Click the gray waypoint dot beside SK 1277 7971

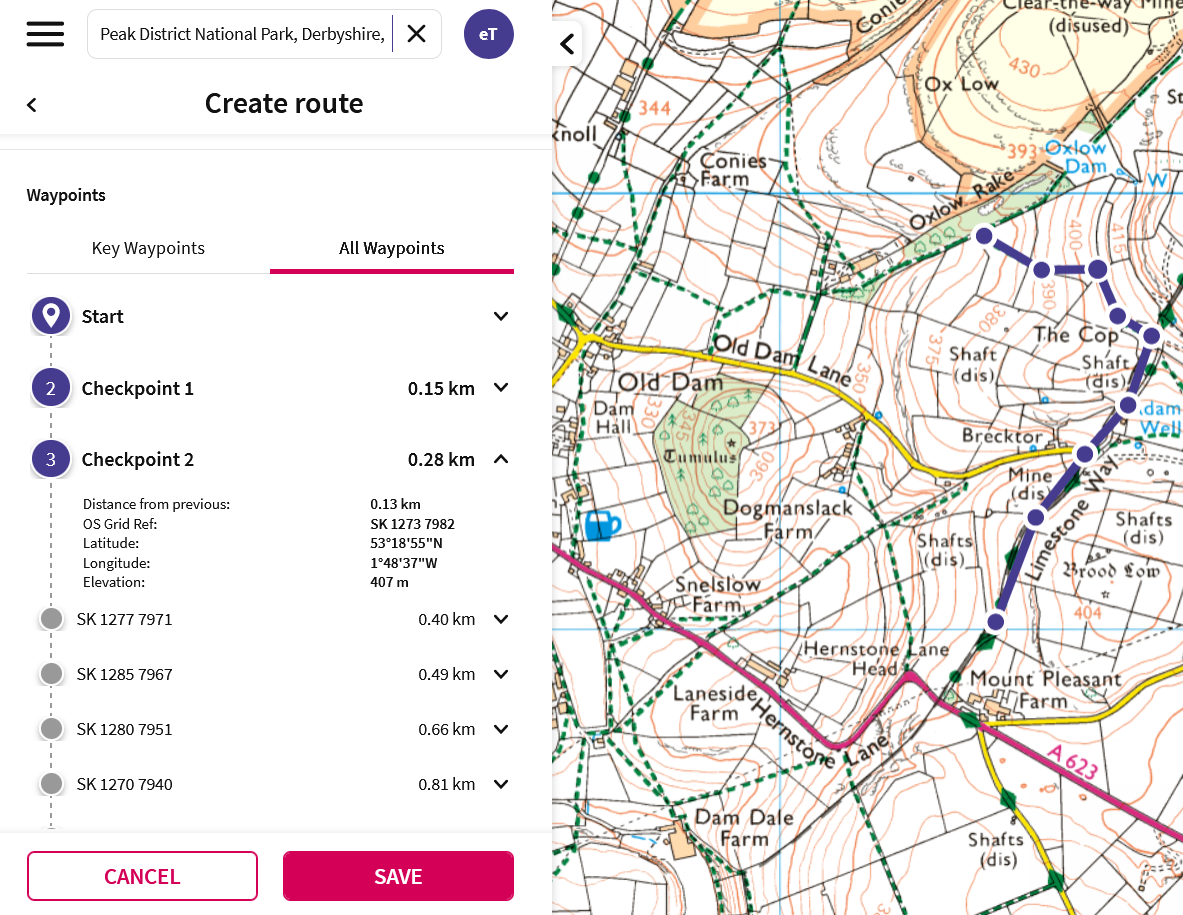(51, 618)
